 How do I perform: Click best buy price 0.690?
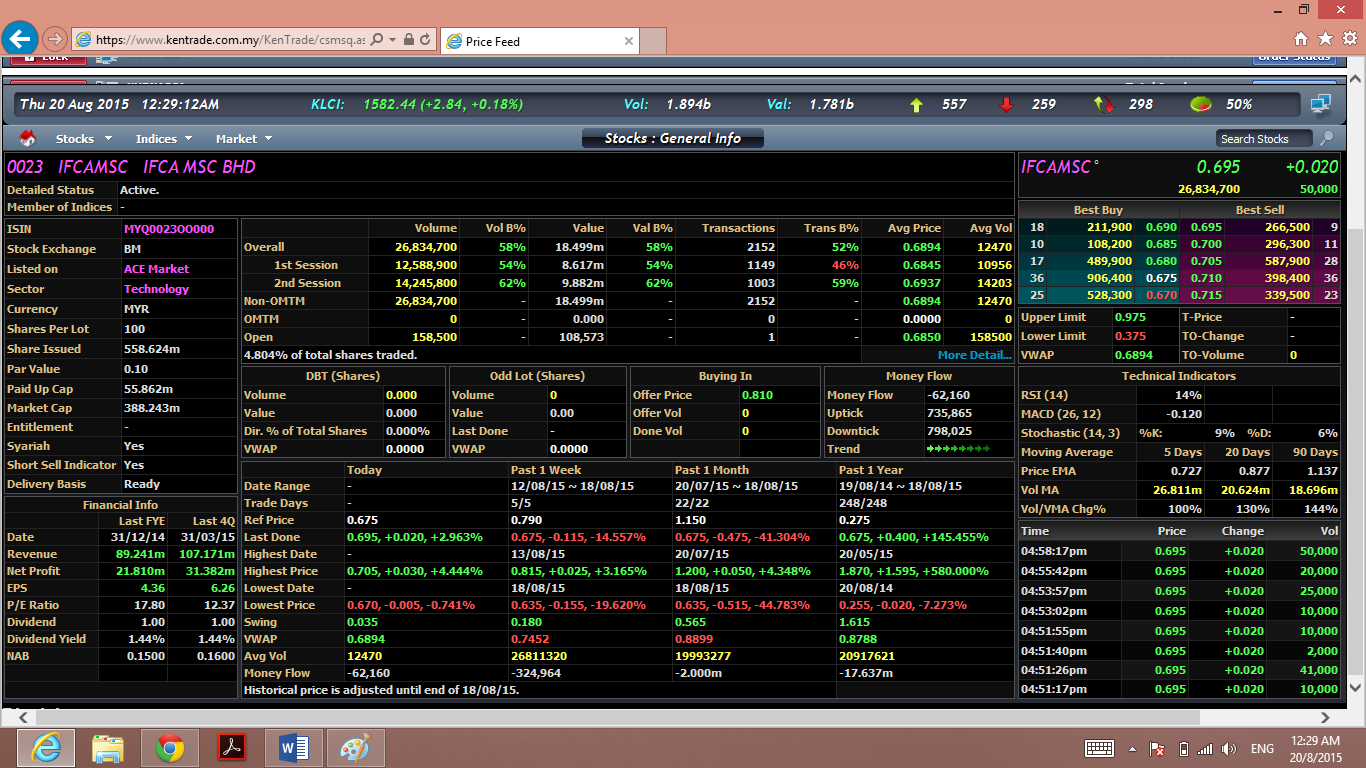click(1161, 227)
